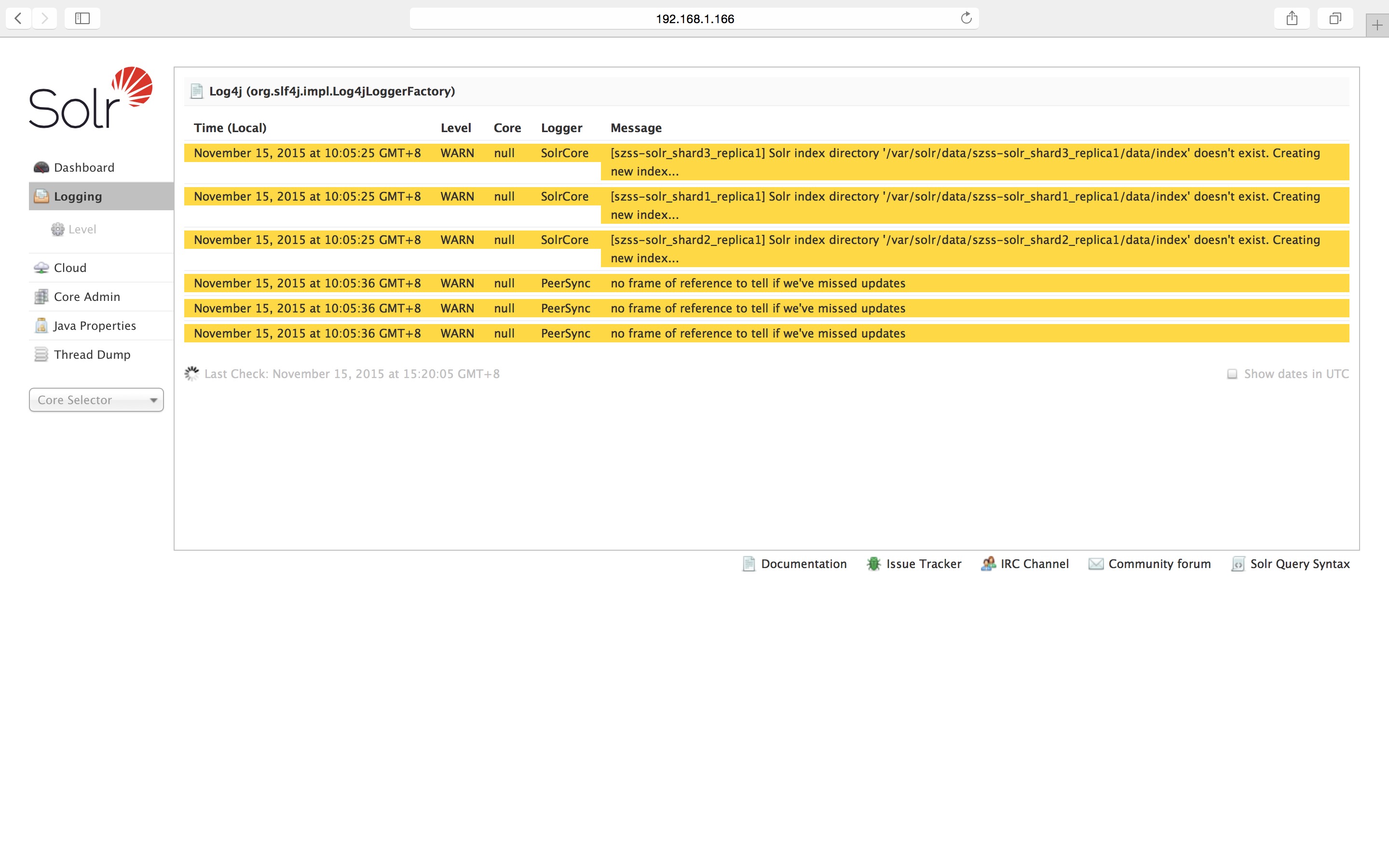Click the Issue Tracker bug icon

(x=873, y=564)
